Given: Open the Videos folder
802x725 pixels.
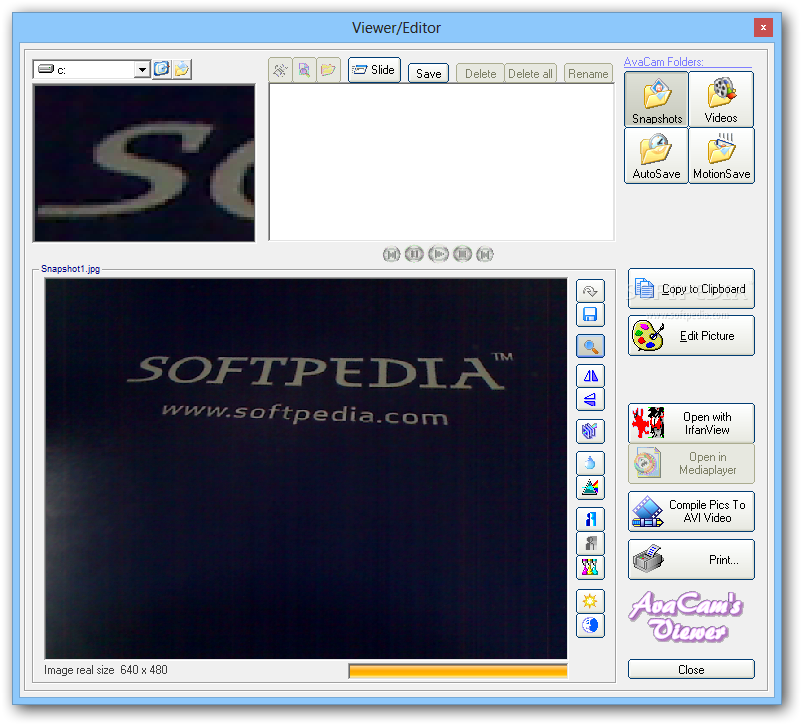Looking at the screenshot, I should [x=721, y=99].
